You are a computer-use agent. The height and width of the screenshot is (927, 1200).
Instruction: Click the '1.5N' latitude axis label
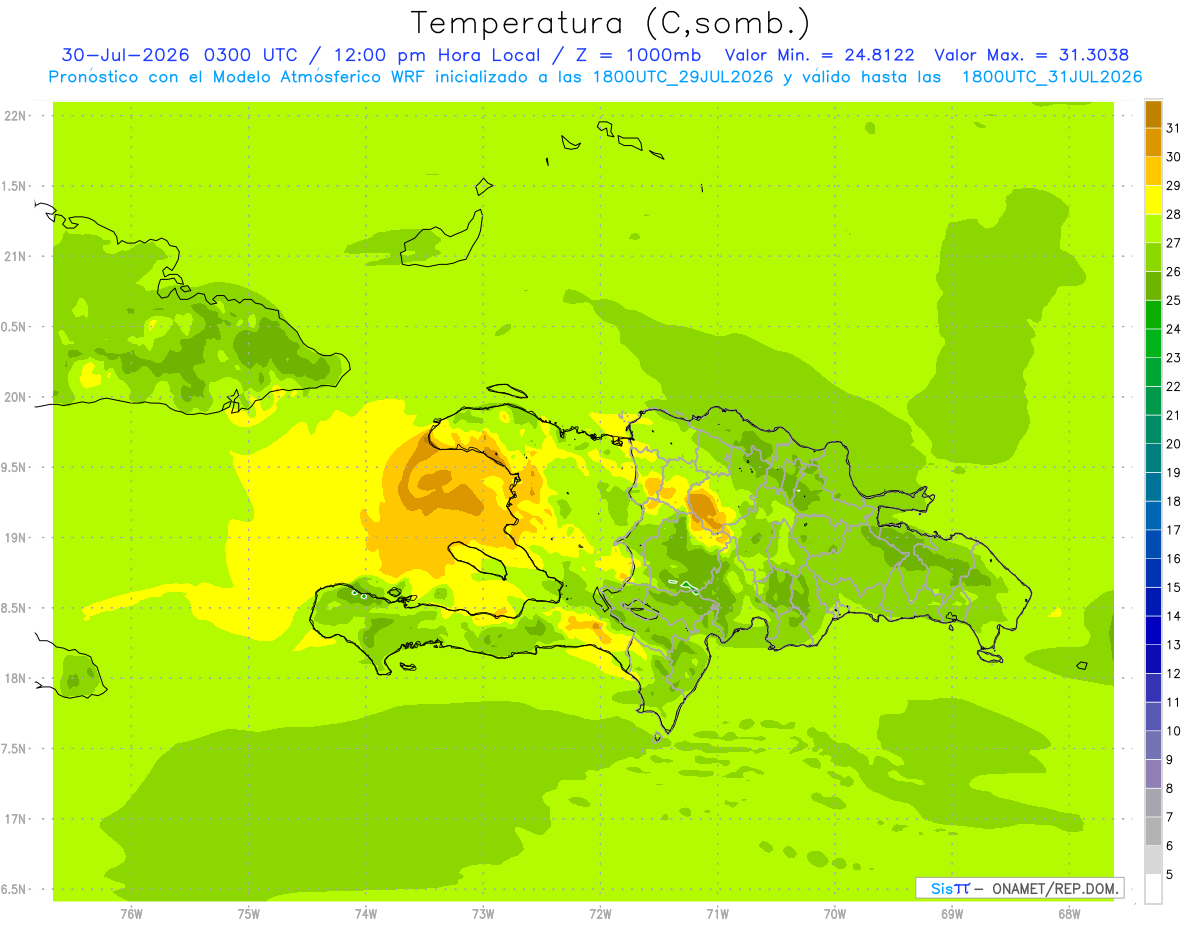pos(15,187)
